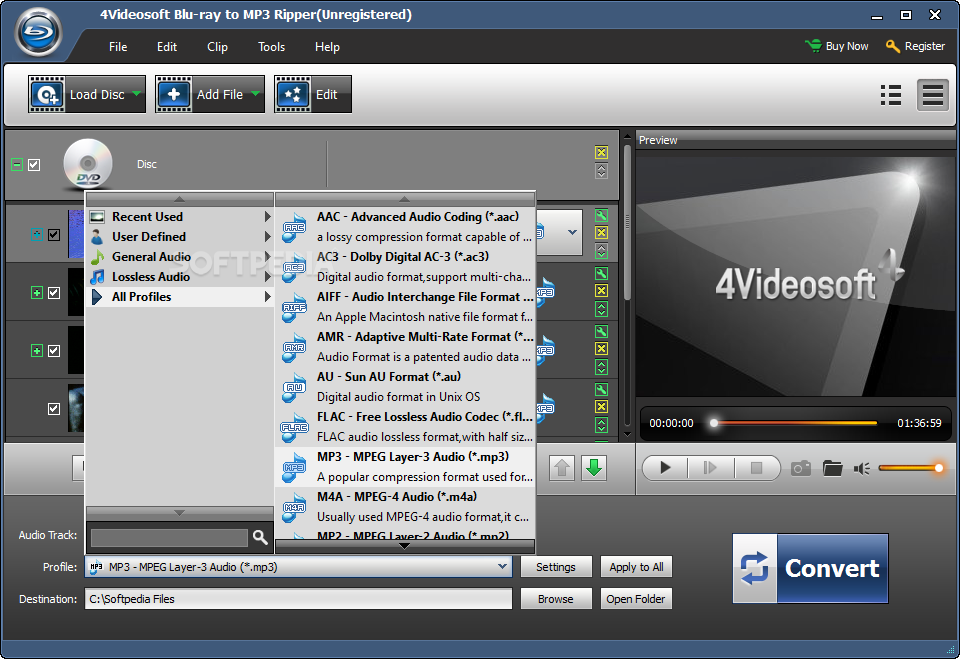The height and width of the screenshot is (659, 960).
Task: Click the orange volume slider
Action: click(911, 469)
